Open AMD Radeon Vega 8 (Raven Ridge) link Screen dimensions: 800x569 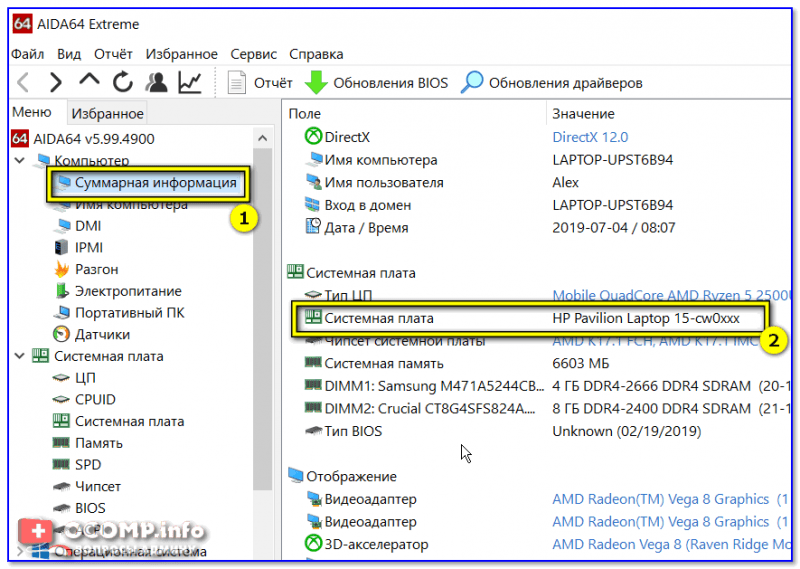point(671,545)
